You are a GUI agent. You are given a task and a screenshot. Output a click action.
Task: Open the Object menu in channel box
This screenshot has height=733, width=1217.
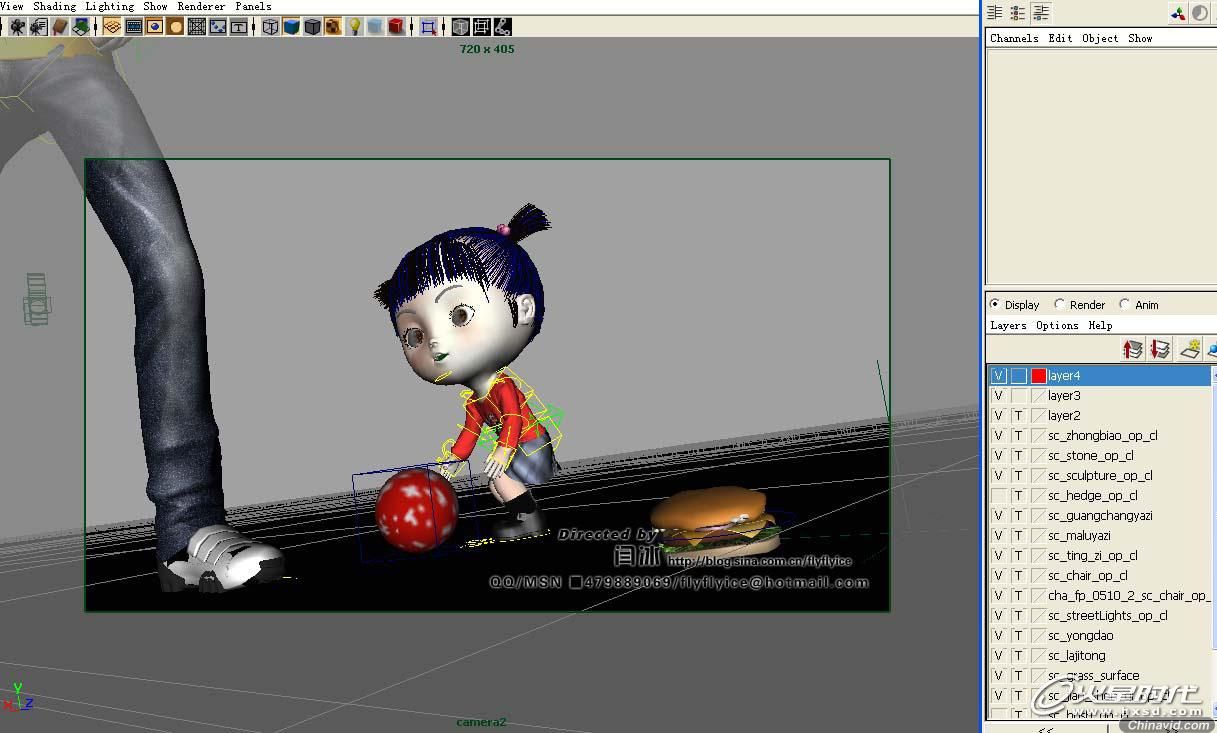1100,38
